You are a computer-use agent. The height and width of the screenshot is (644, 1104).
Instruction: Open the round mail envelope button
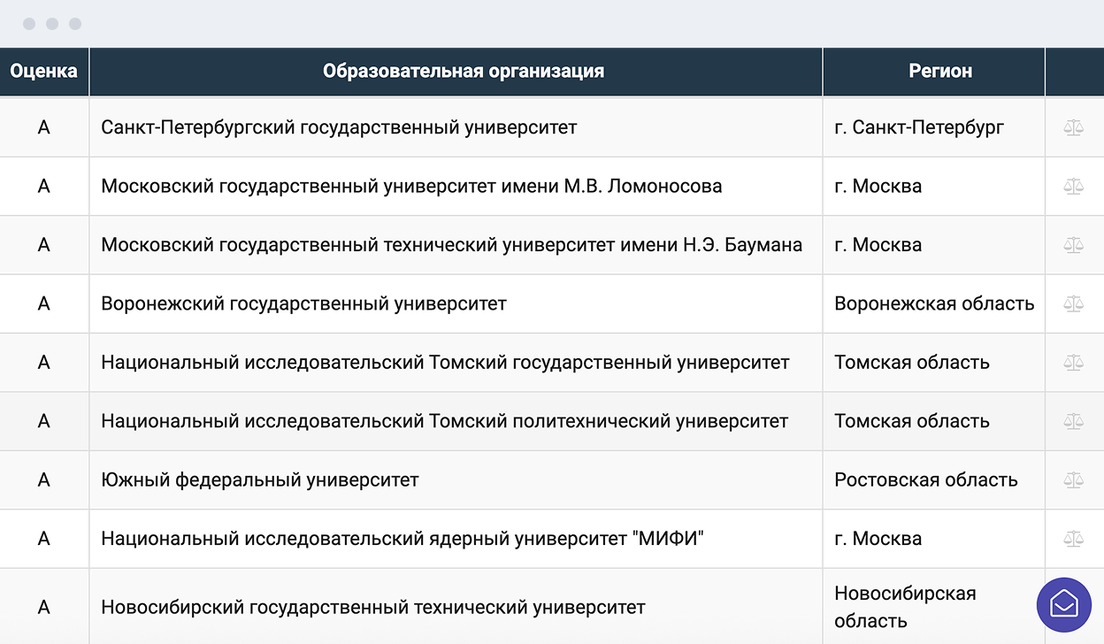pyautogui.click(x=1063, y=605)
